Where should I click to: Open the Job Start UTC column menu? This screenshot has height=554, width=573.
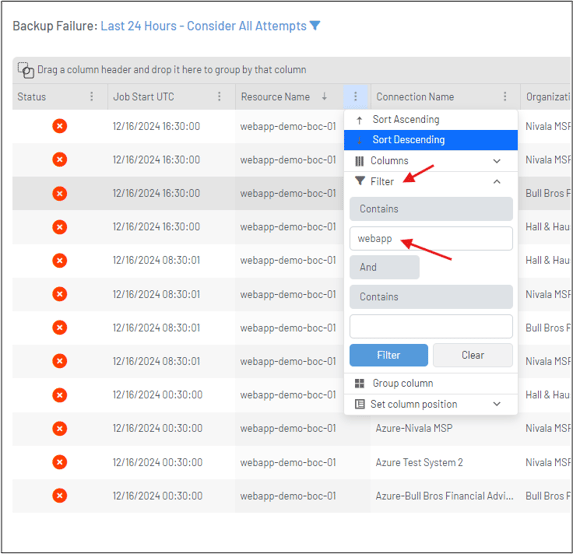point(219,96)
